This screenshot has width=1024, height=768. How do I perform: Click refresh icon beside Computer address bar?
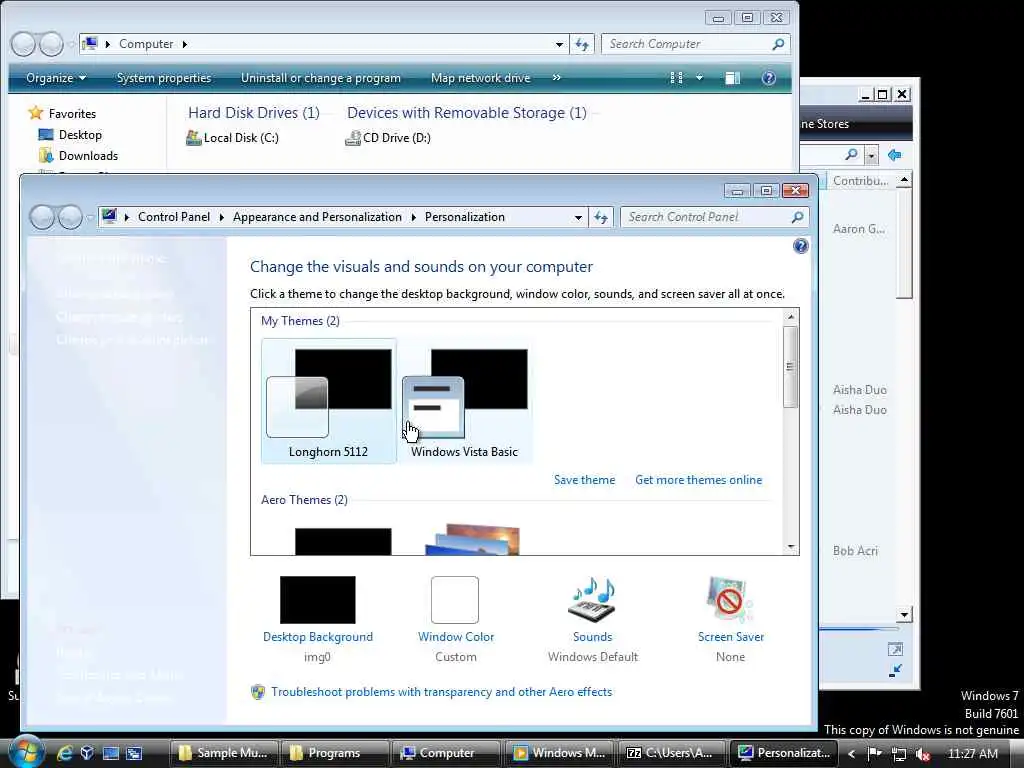point(581,44)
